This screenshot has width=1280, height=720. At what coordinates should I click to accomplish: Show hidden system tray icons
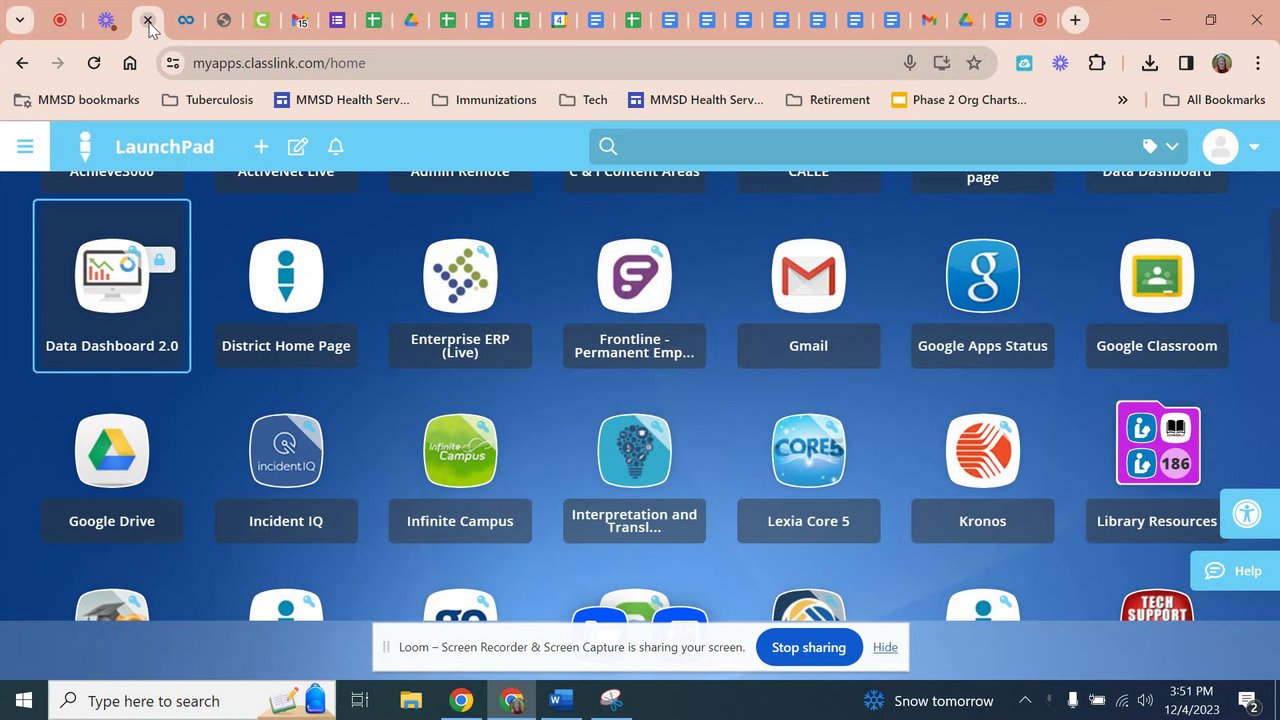pos(1025,700)
